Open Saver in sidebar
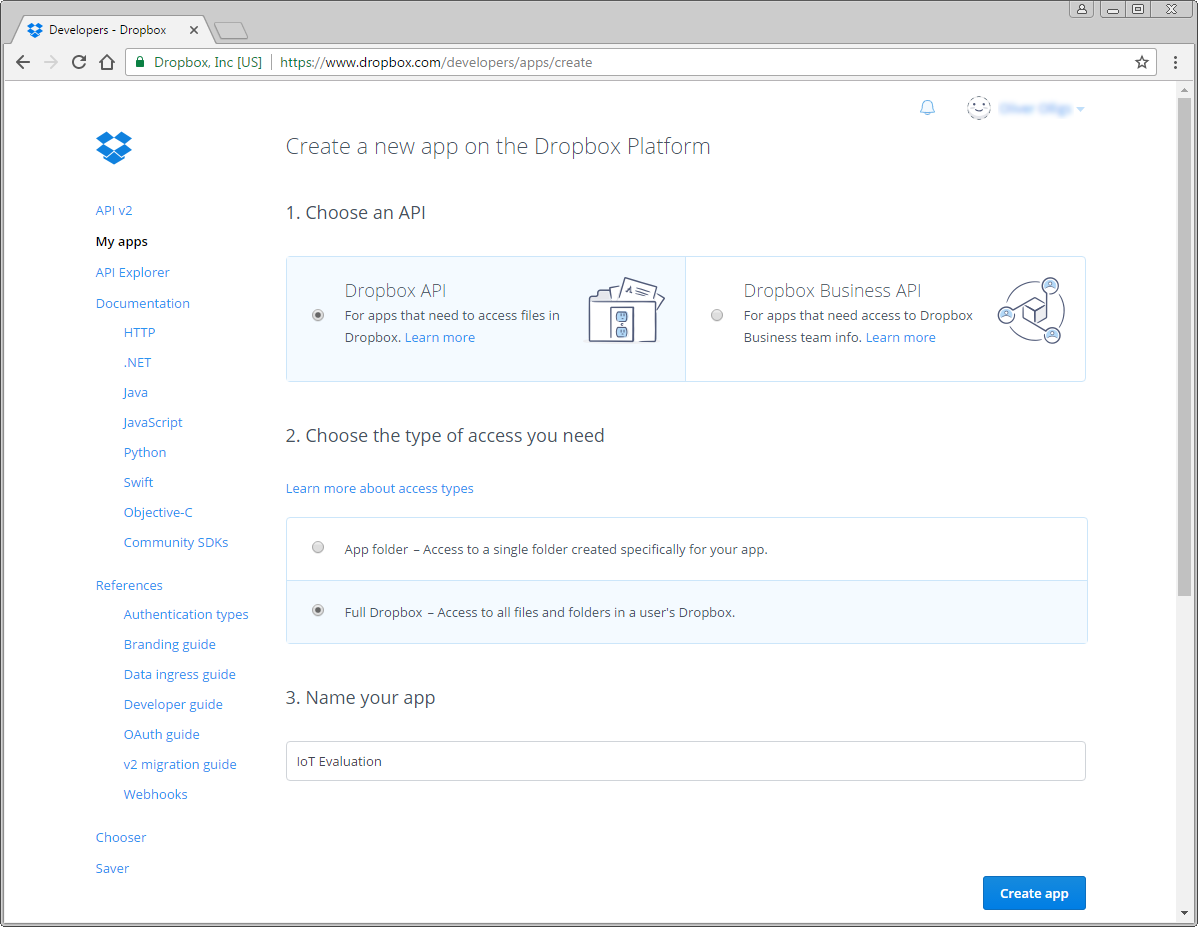The height and width of the screenshot is (927, 1198). (112, 868)
